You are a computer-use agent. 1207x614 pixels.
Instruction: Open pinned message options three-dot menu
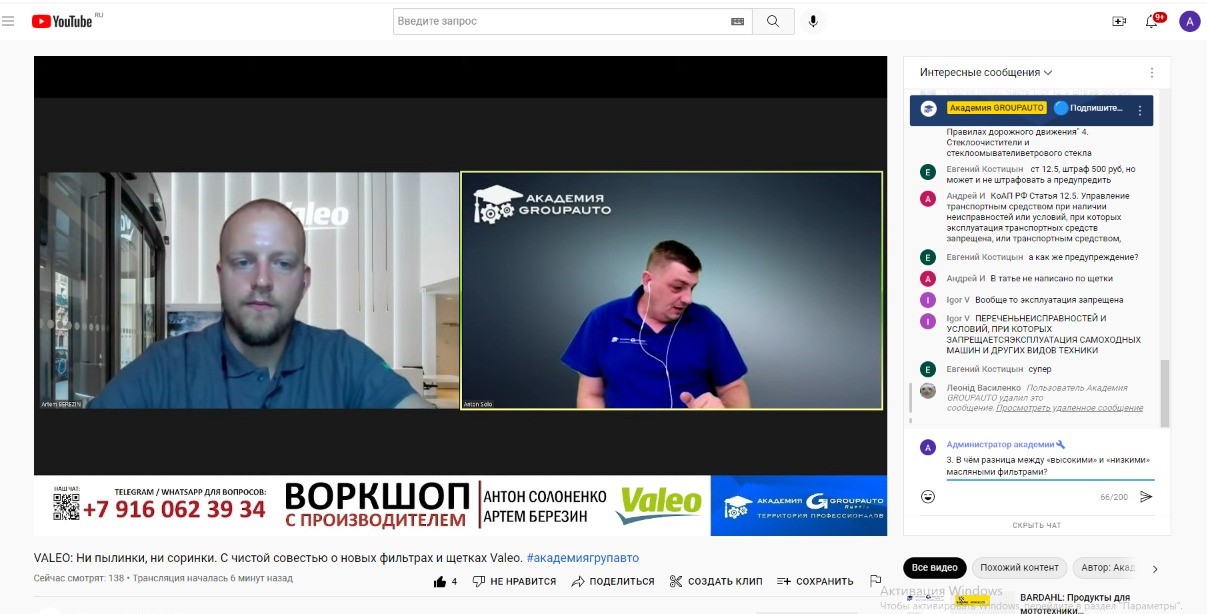tap(1140, 110)
